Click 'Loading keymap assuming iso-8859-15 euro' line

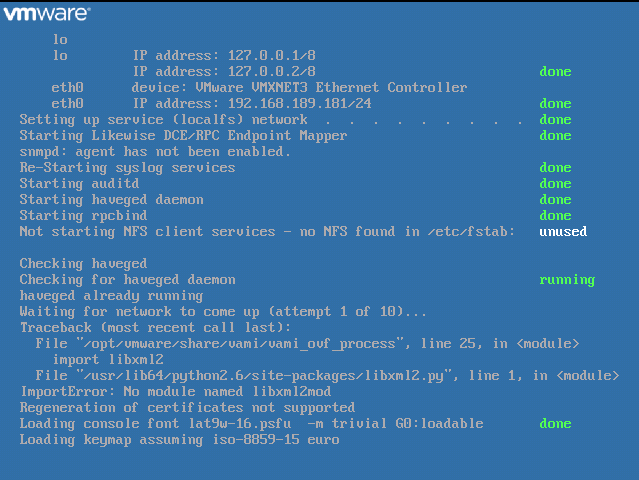pyautogui.click(x=179, y=440)
